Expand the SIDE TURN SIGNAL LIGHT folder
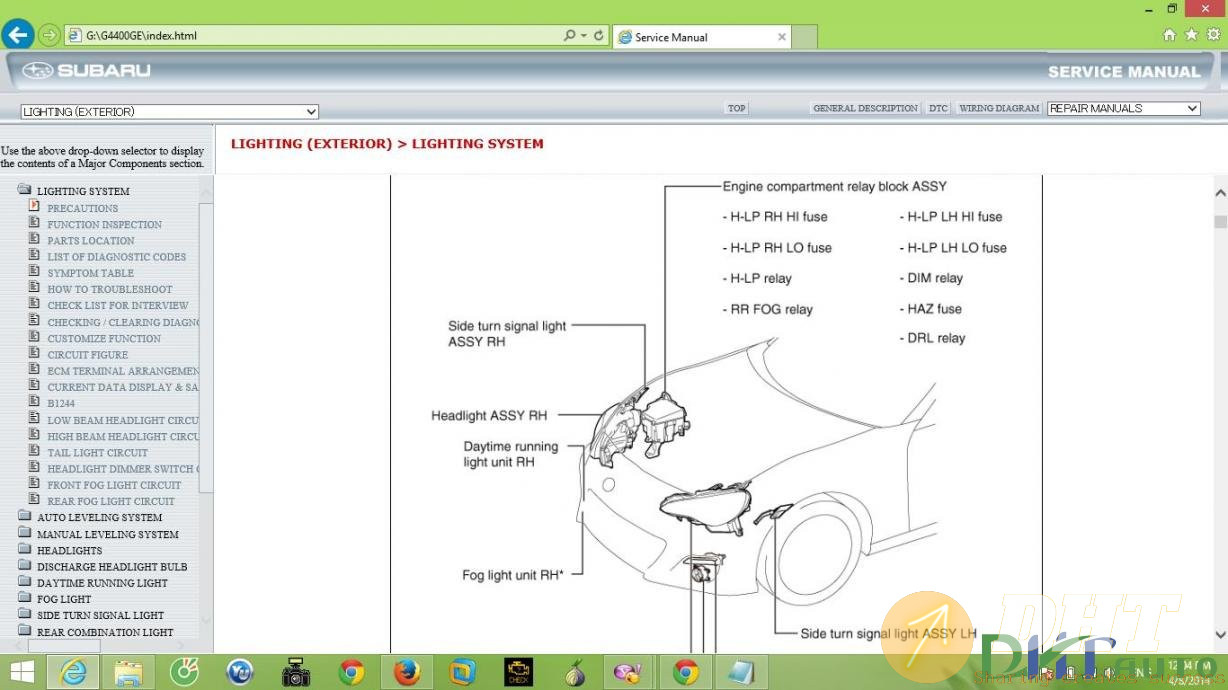The image size is (1228, 690). point(24,615)
